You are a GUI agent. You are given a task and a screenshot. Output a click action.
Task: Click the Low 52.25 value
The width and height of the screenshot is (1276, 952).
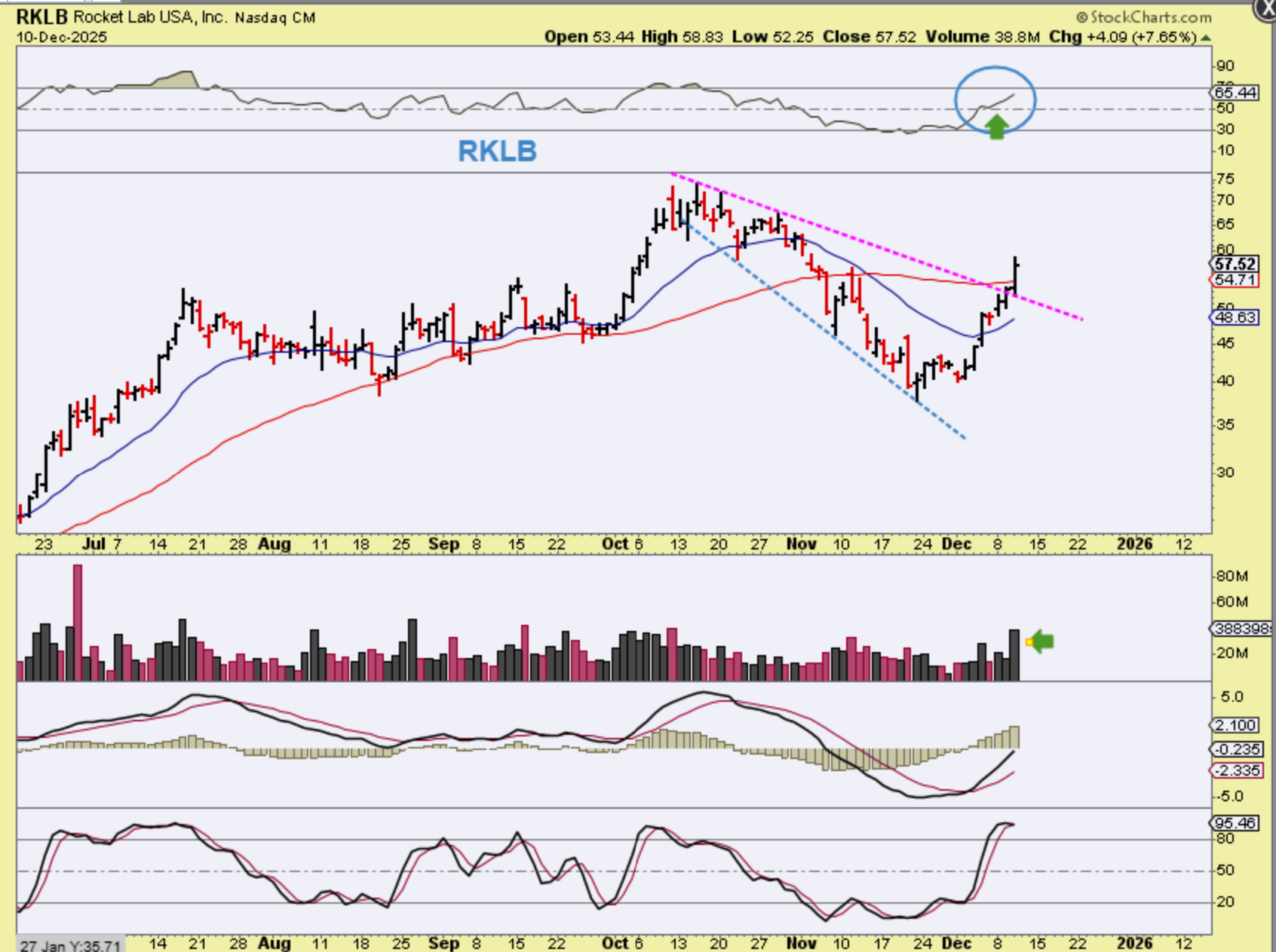pyautogui.click(x=772, y=36)
